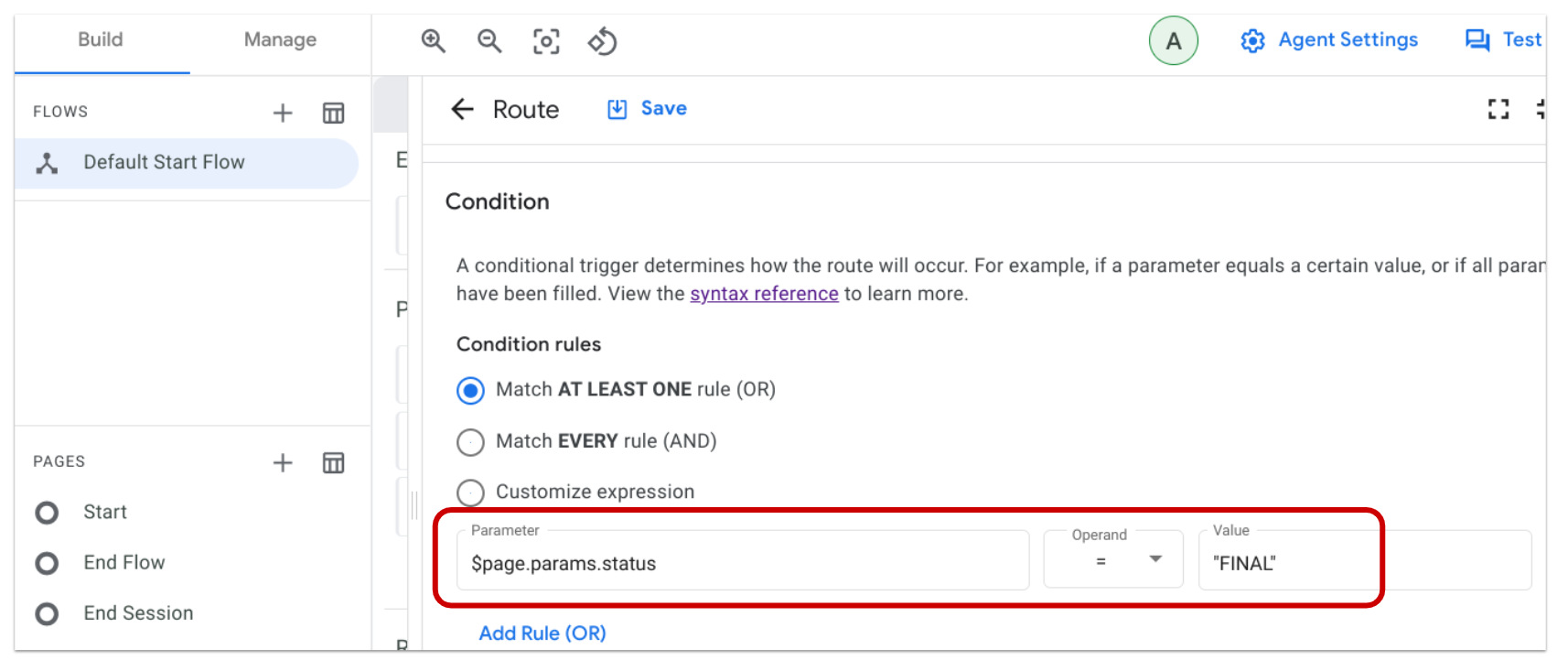Click the green avatar circle labeled A
The image size is (1568, 671).
coord(1174,40)
